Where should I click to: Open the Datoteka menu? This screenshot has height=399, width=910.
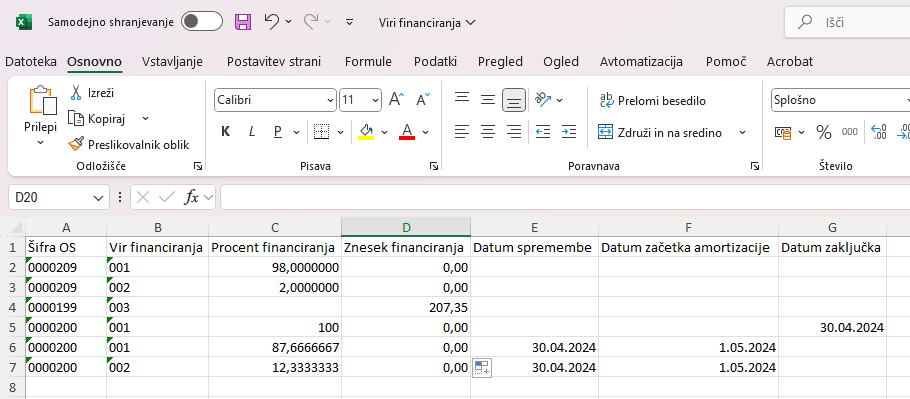(x=31, y=61)
